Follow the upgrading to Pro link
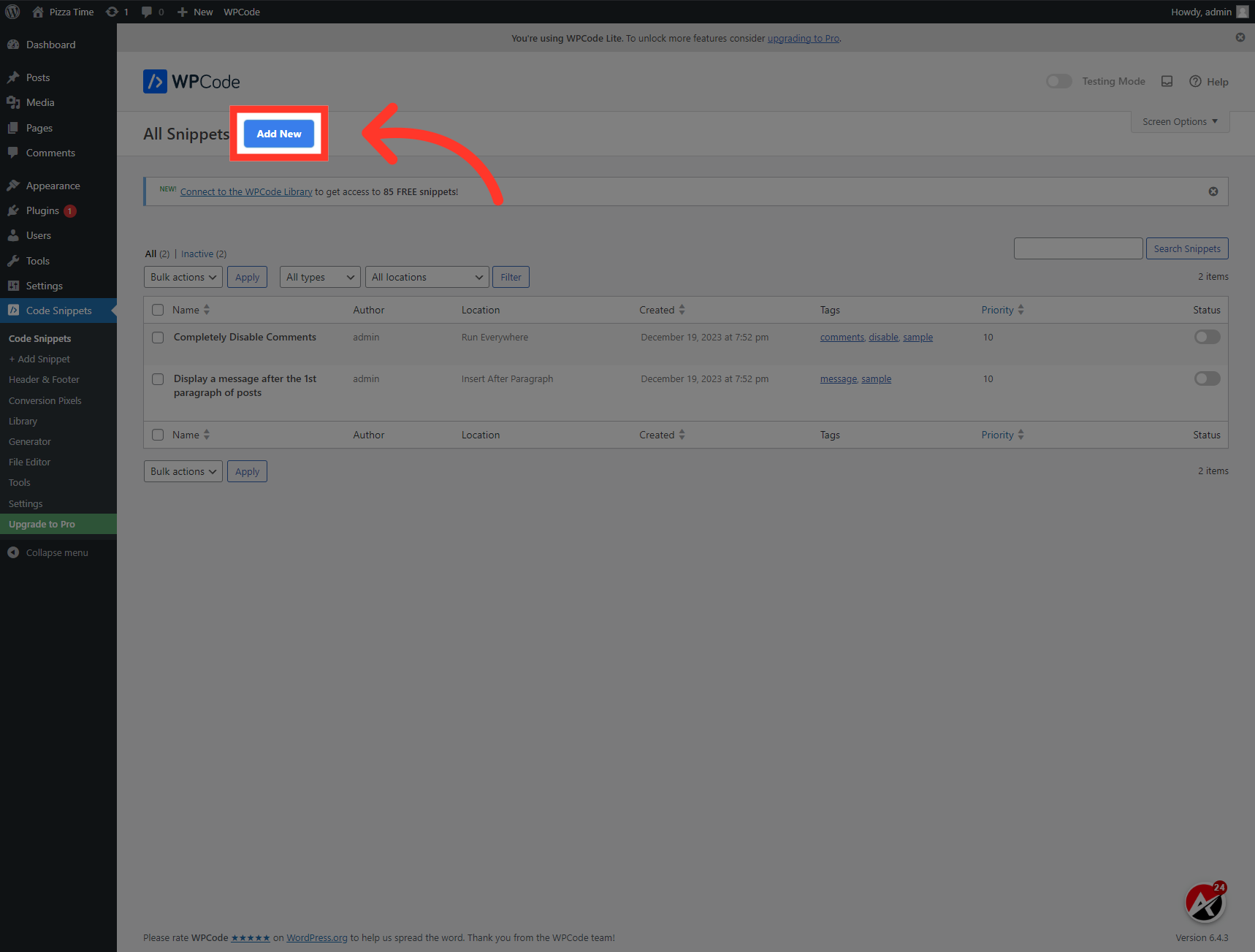 click(804, 38)
